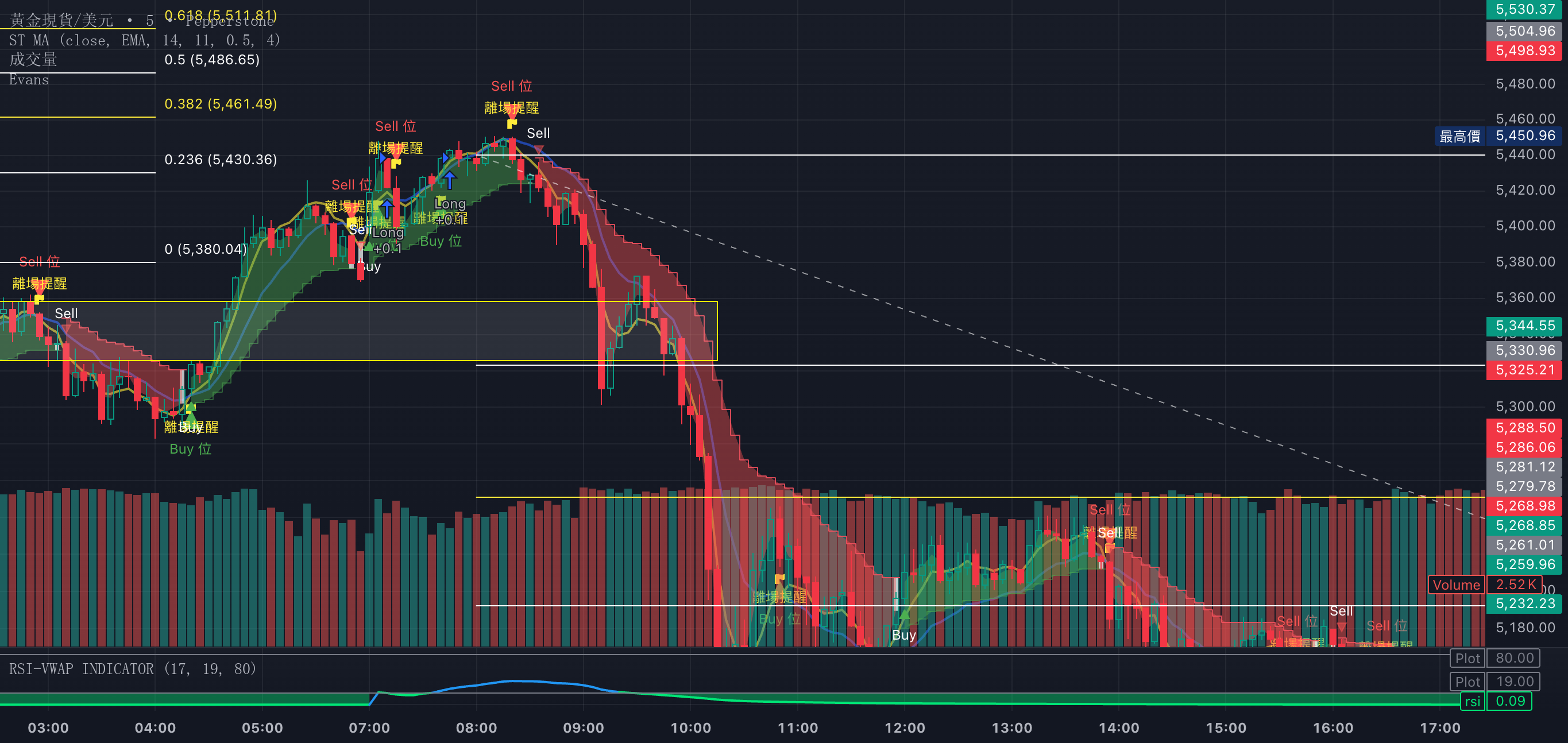Select the 2.52 K volume value

coord(1515,585)
